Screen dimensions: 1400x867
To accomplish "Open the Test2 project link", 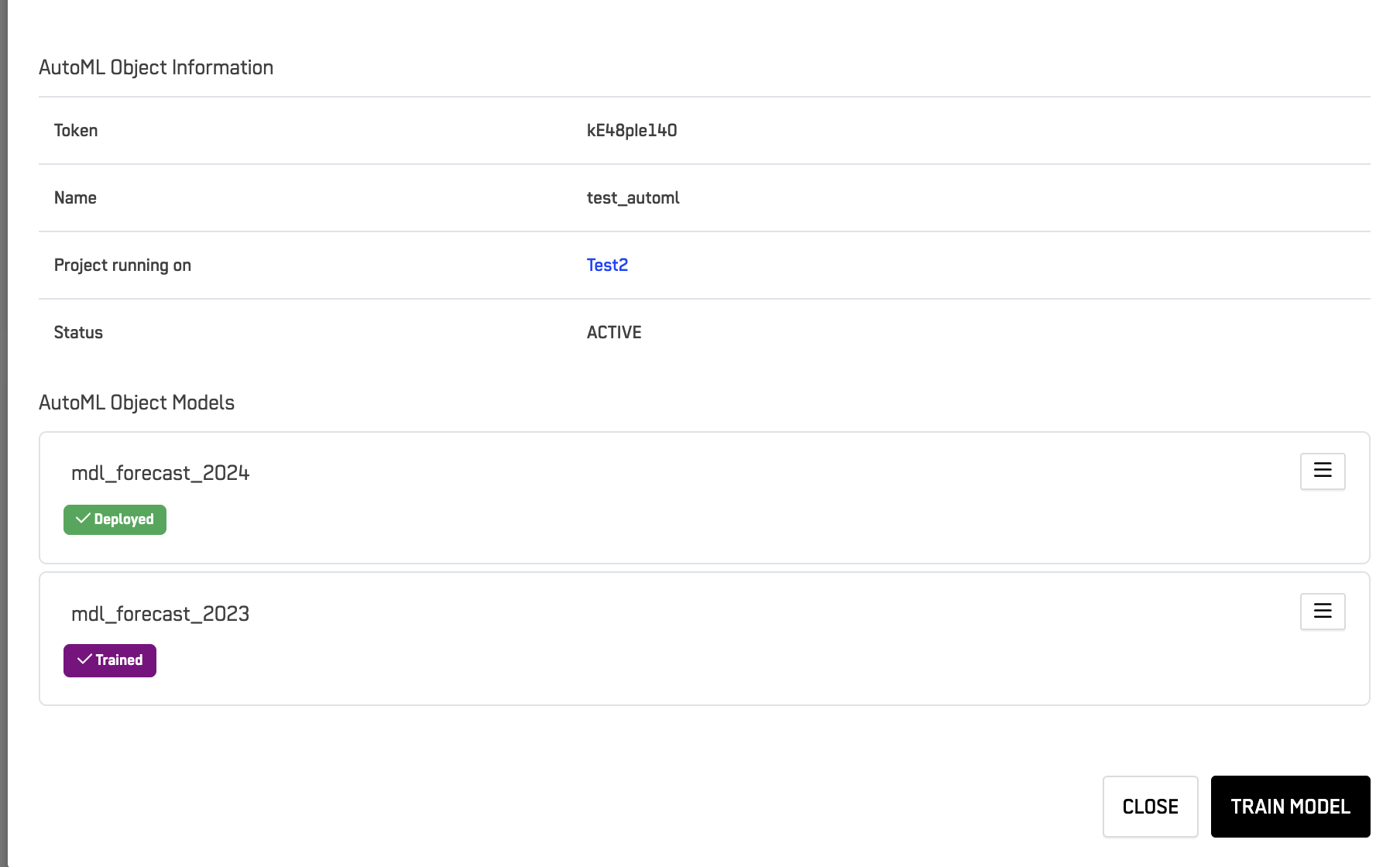I will (x=606, y=265).
